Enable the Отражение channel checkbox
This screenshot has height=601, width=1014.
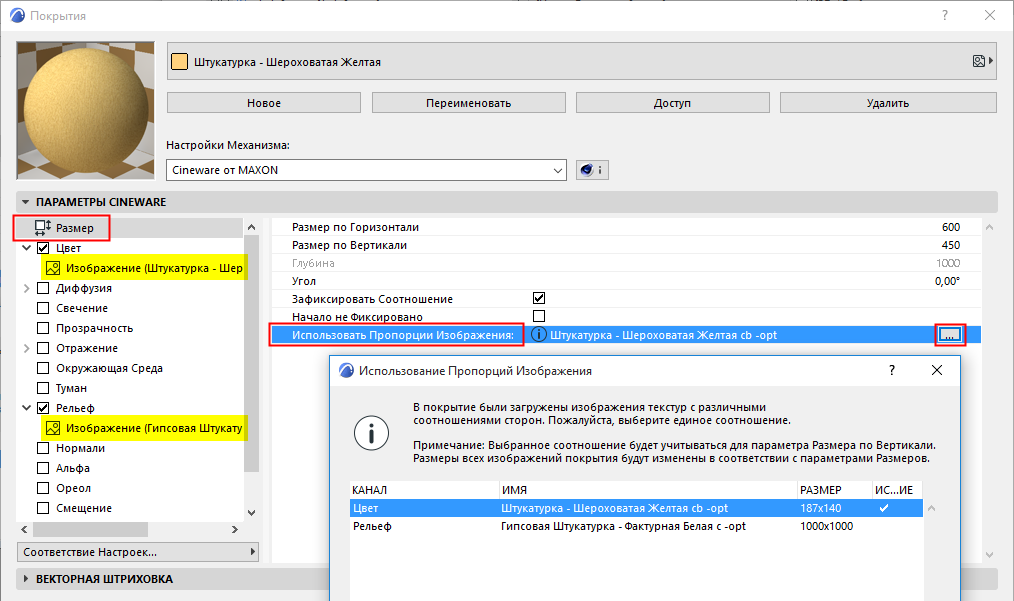coord(43,348)
